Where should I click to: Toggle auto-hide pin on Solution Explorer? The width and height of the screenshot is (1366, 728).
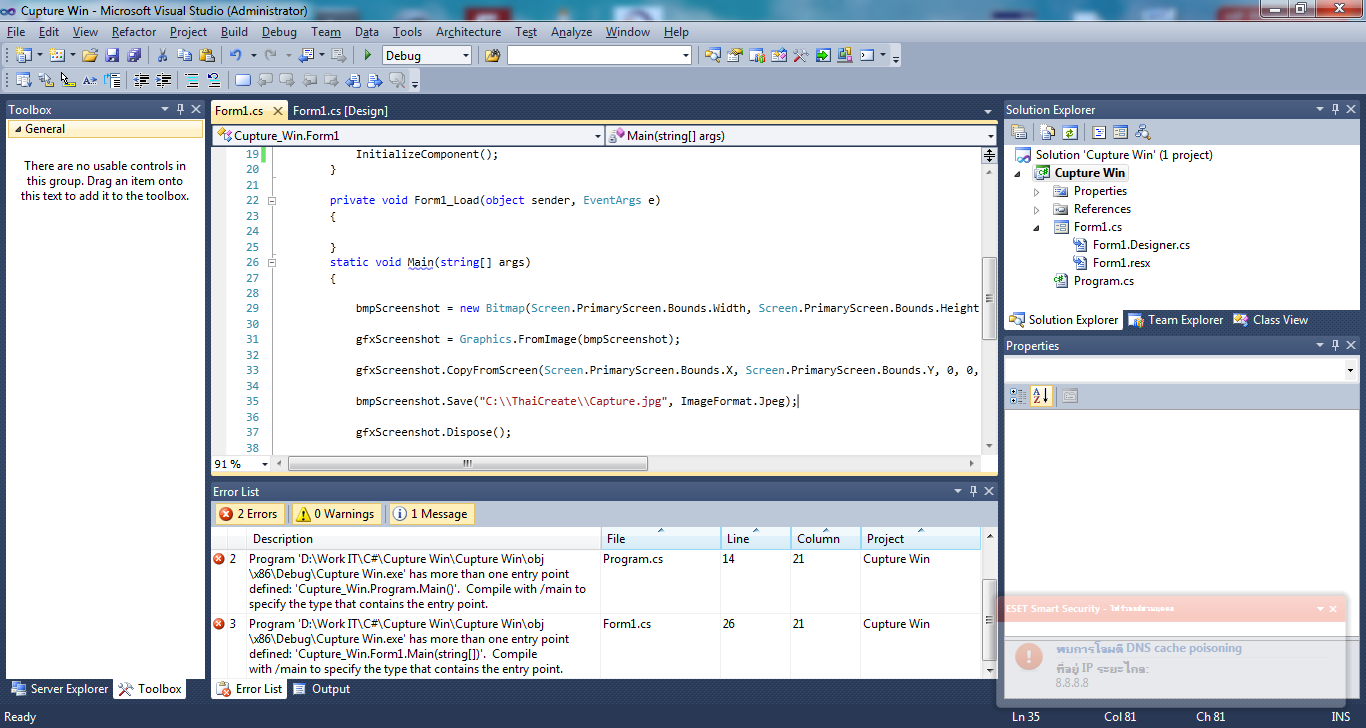click(x=1335, y=109)
